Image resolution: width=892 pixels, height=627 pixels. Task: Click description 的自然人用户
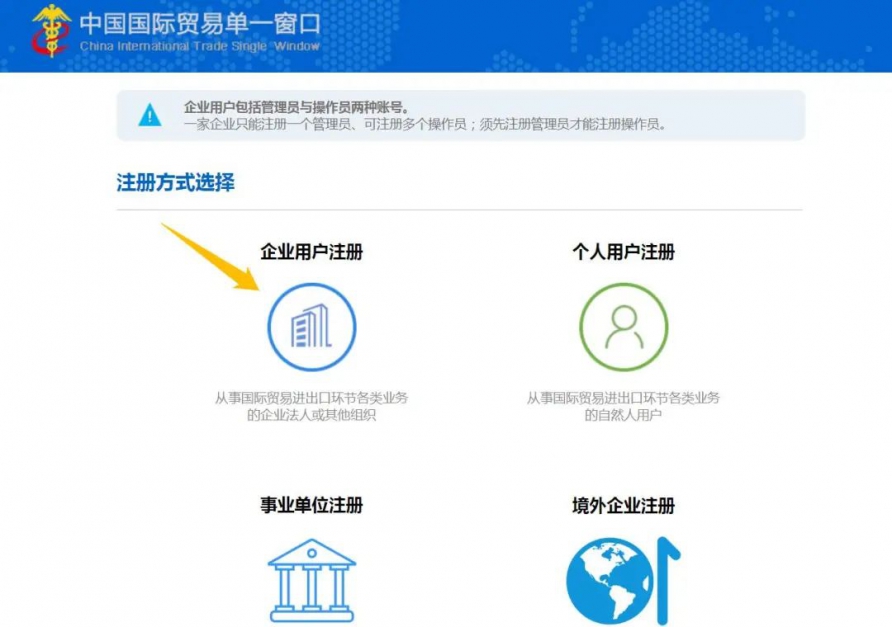[623, 415]
